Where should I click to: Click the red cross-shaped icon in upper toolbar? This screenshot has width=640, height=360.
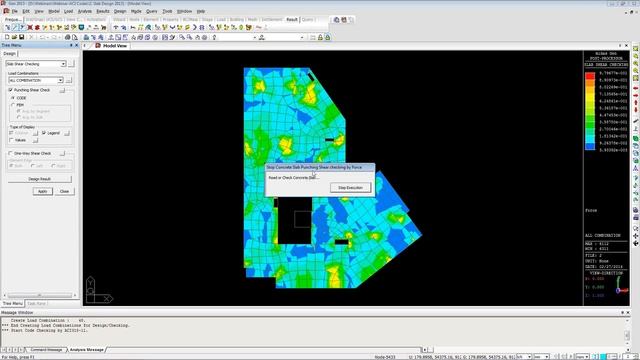(x=30, y=27)
